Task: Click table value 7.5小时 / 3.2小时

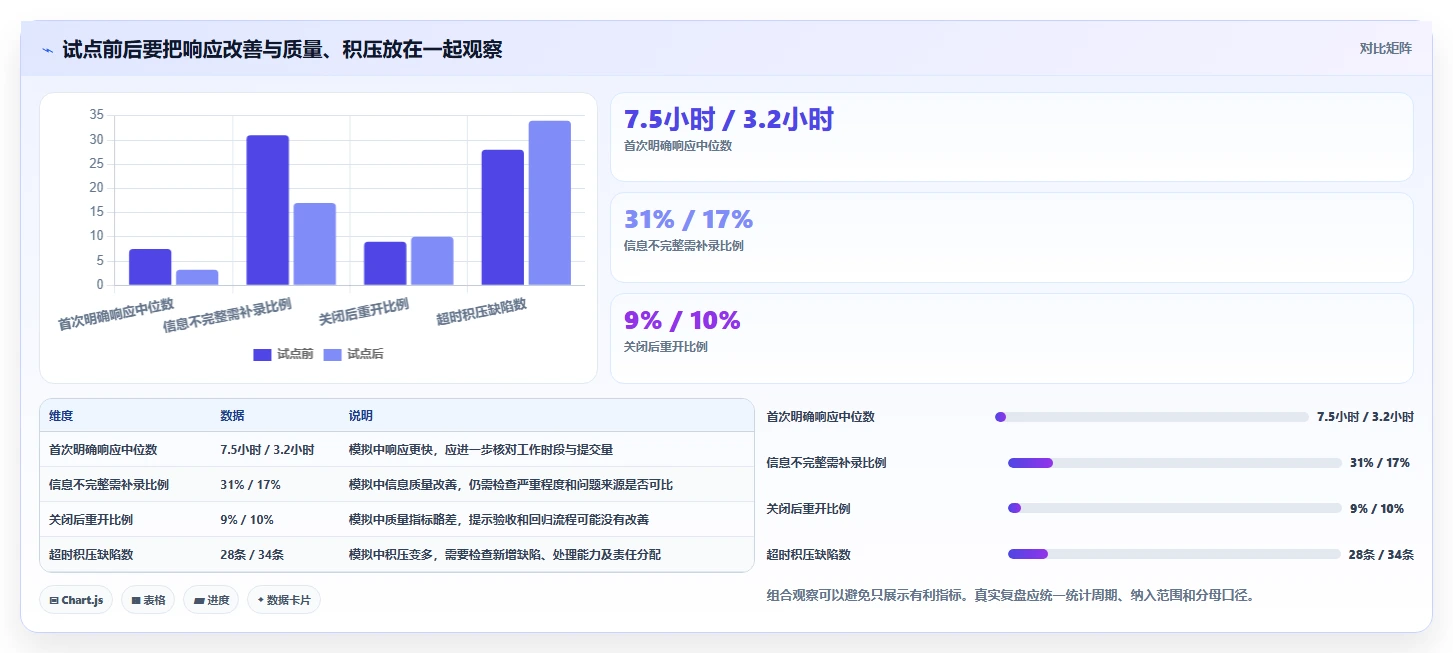Action: (x=267, y=450)
